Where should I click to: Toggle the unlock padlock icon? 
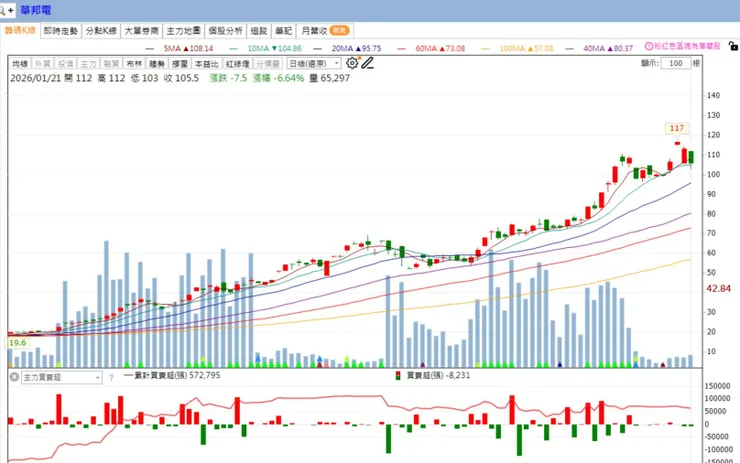[x=733, y=46]
